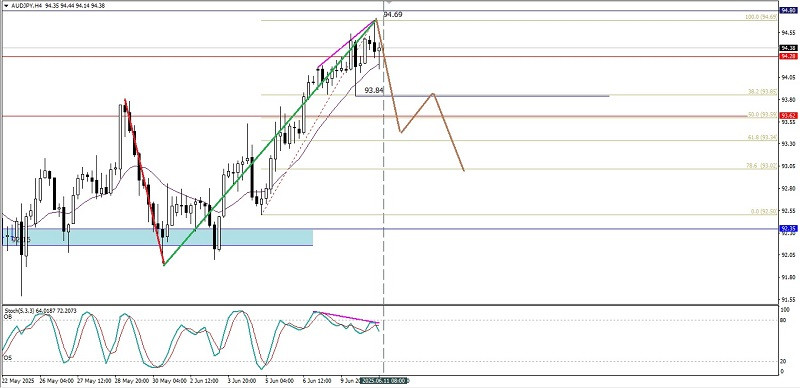Select the highlighted 2025.06.11 08:00 time tag
Viewport: 800px width, 388px height.
click(x=384, y=381)
